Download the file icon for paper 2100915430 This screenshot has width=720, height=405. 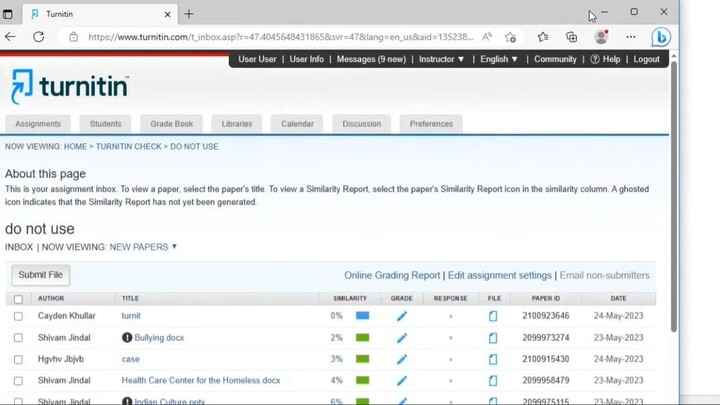pyautogui.click(x=493, y=359)
